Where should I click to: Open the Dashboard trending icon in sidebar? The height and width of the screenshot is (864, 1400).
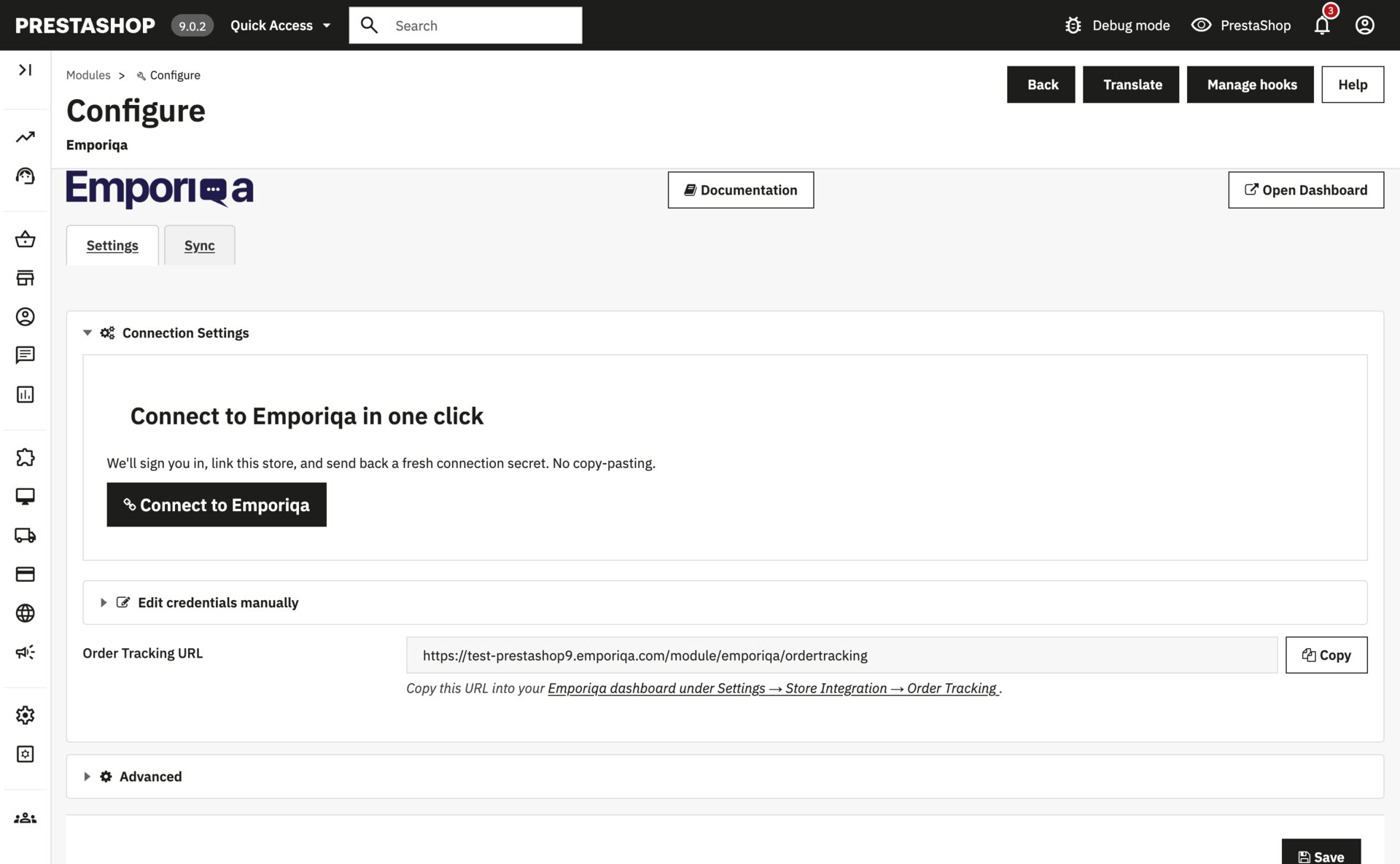(x=26, y=137)
